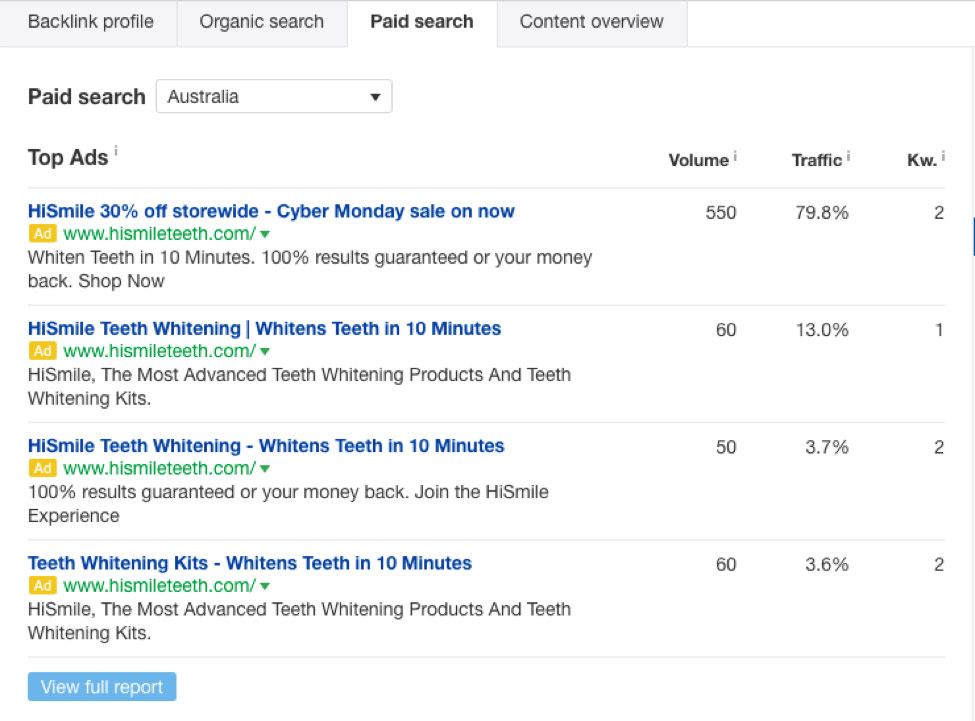Switch to the Backlink profile tab
The width and height of the screenshot is (975, 721).
(x=90, y=22)
